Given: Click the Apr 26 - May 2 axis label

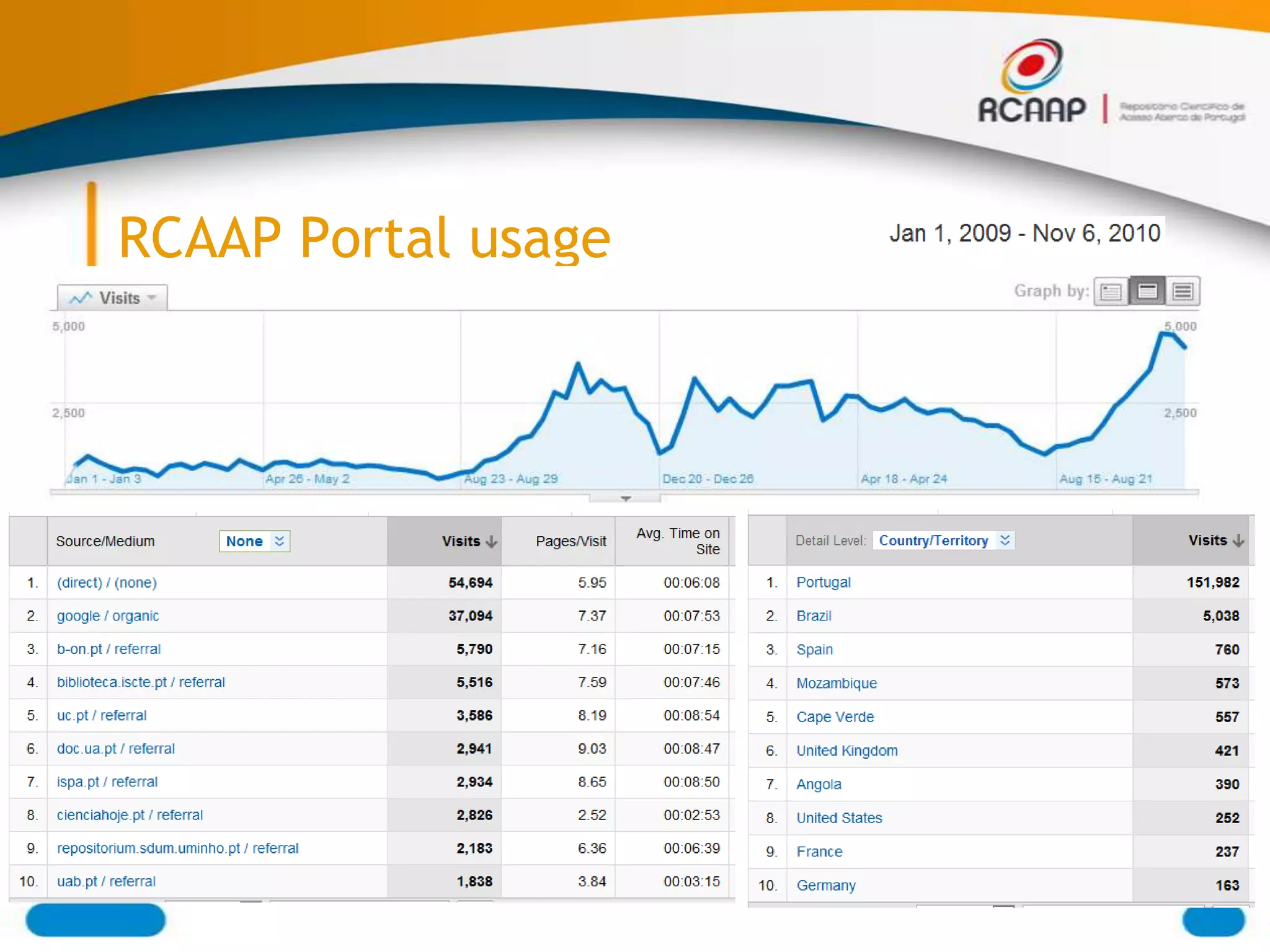Looking at the screenshot, I should pos(308,478).
